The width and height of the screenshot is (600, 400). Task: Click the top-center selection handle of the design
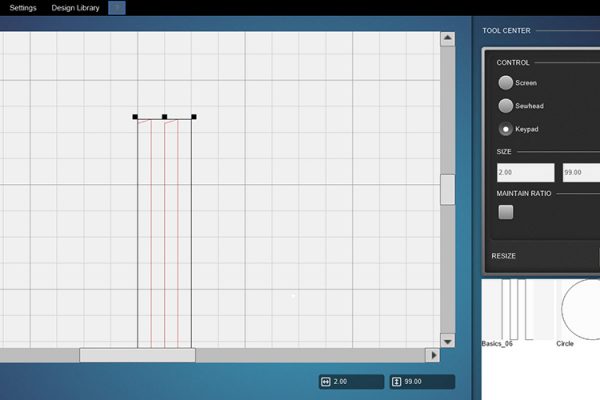pyautogui.click(x=165, y=117)
